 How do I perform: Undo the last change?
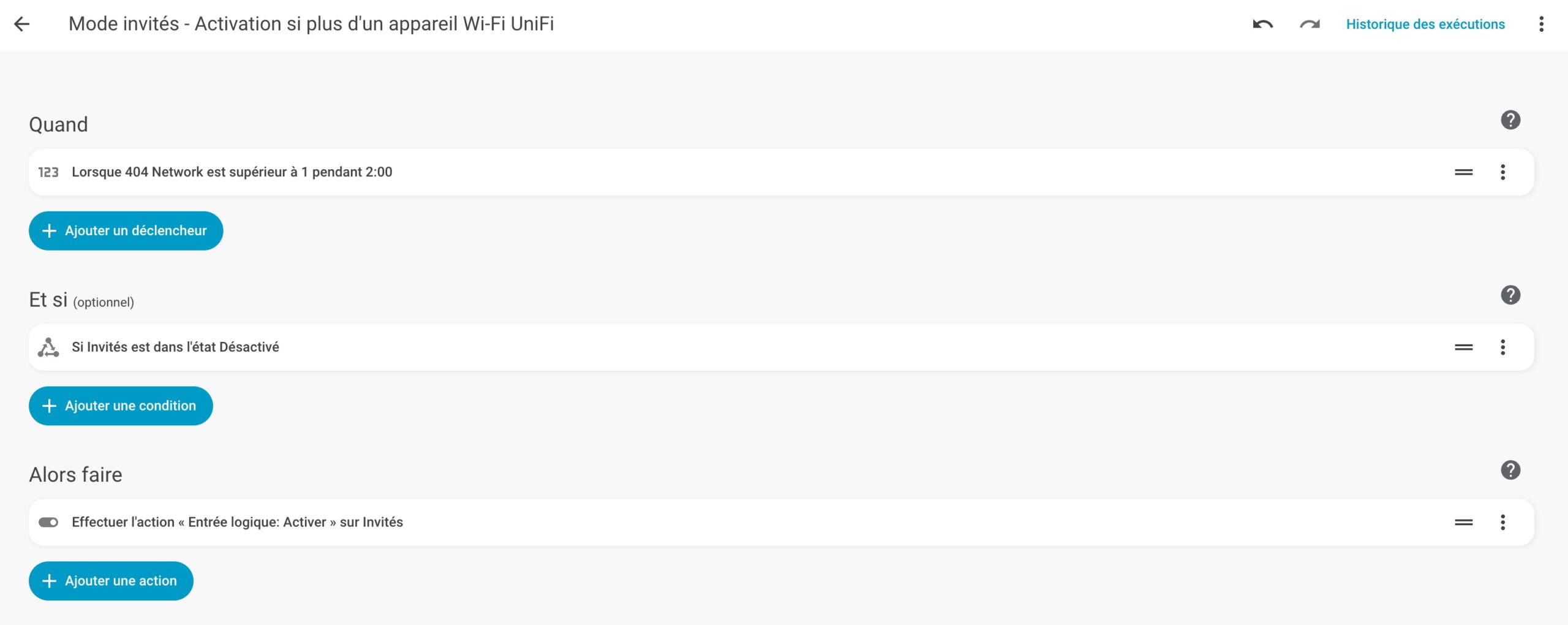tap(1262, 25)
